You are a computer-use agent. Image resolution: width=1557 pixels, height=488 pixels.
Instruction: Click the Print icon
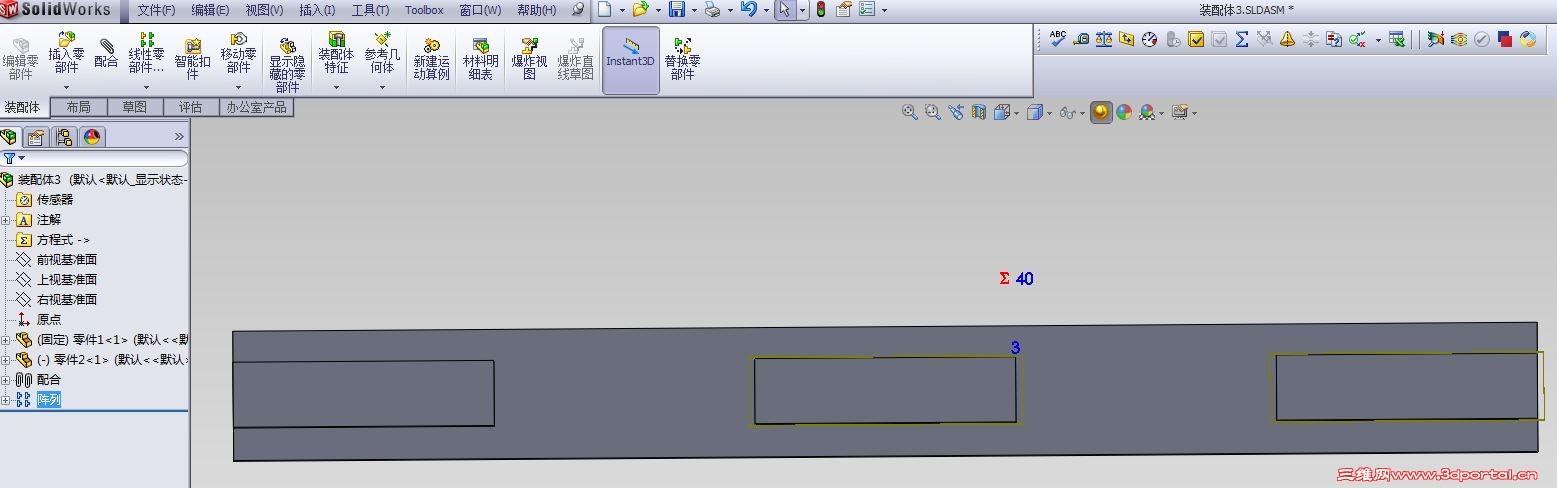712,10
